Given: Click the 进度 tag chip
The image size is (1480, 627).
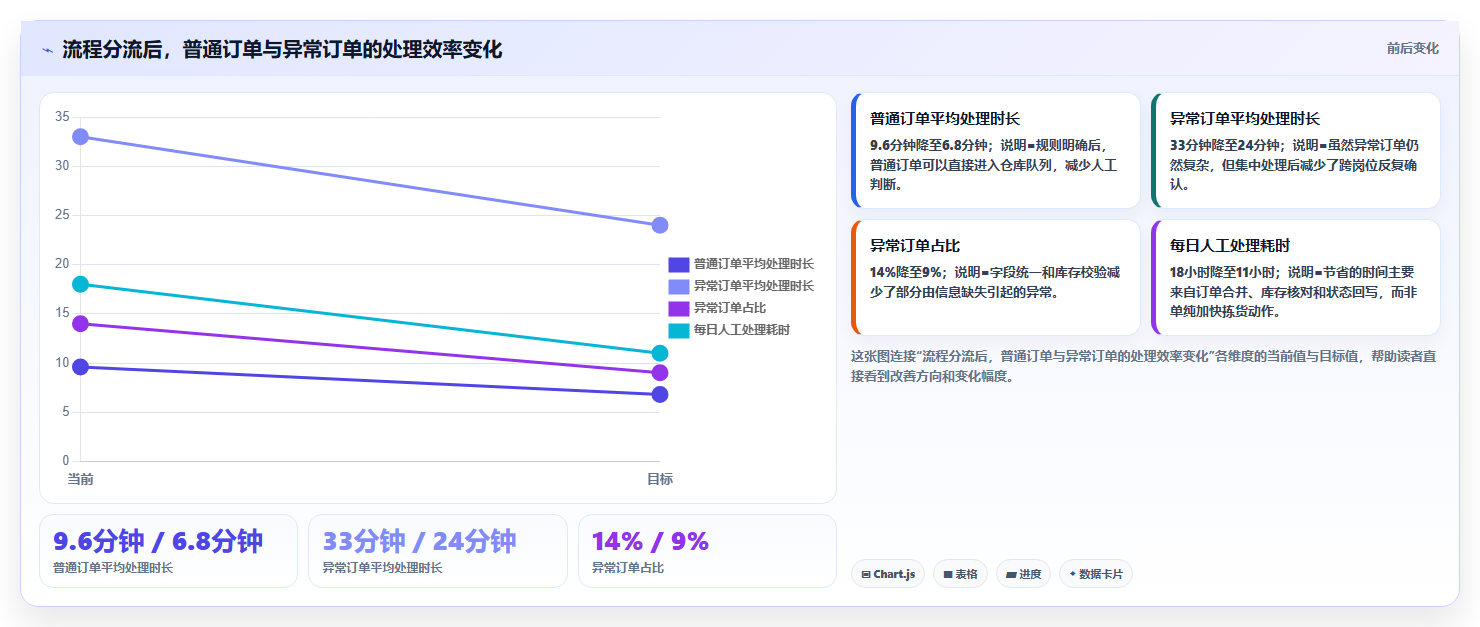Looking at the screenshot, I should click(1023, 574).
